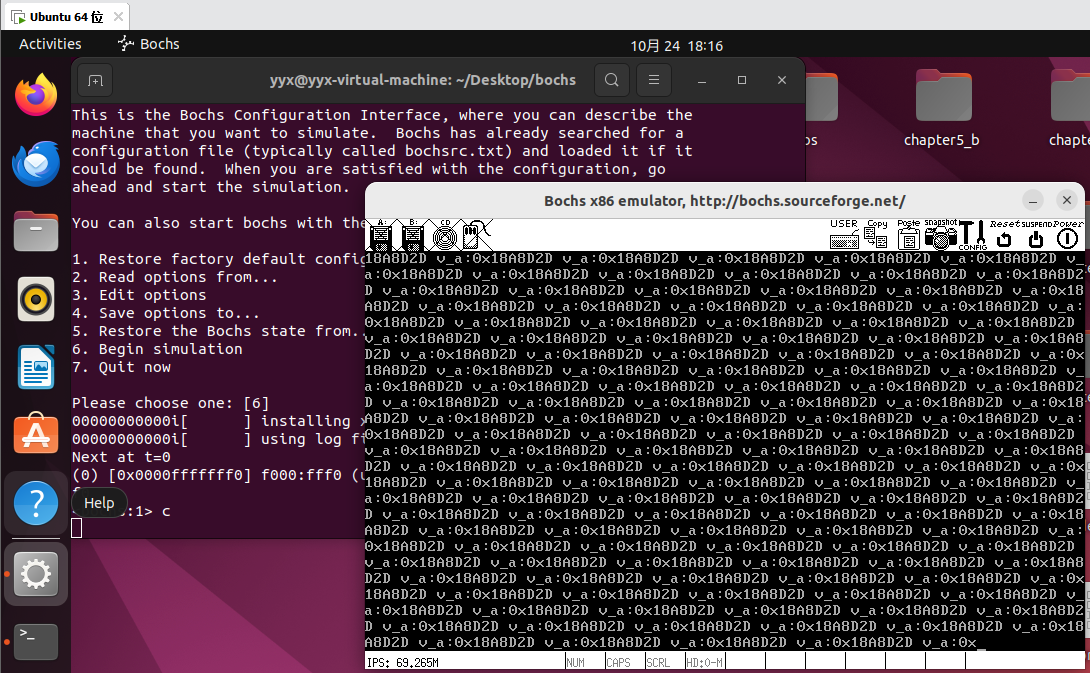Click the USER keyboard button in Bochs toolbar
Screen dimensions: 1090x673
(844, 234)
